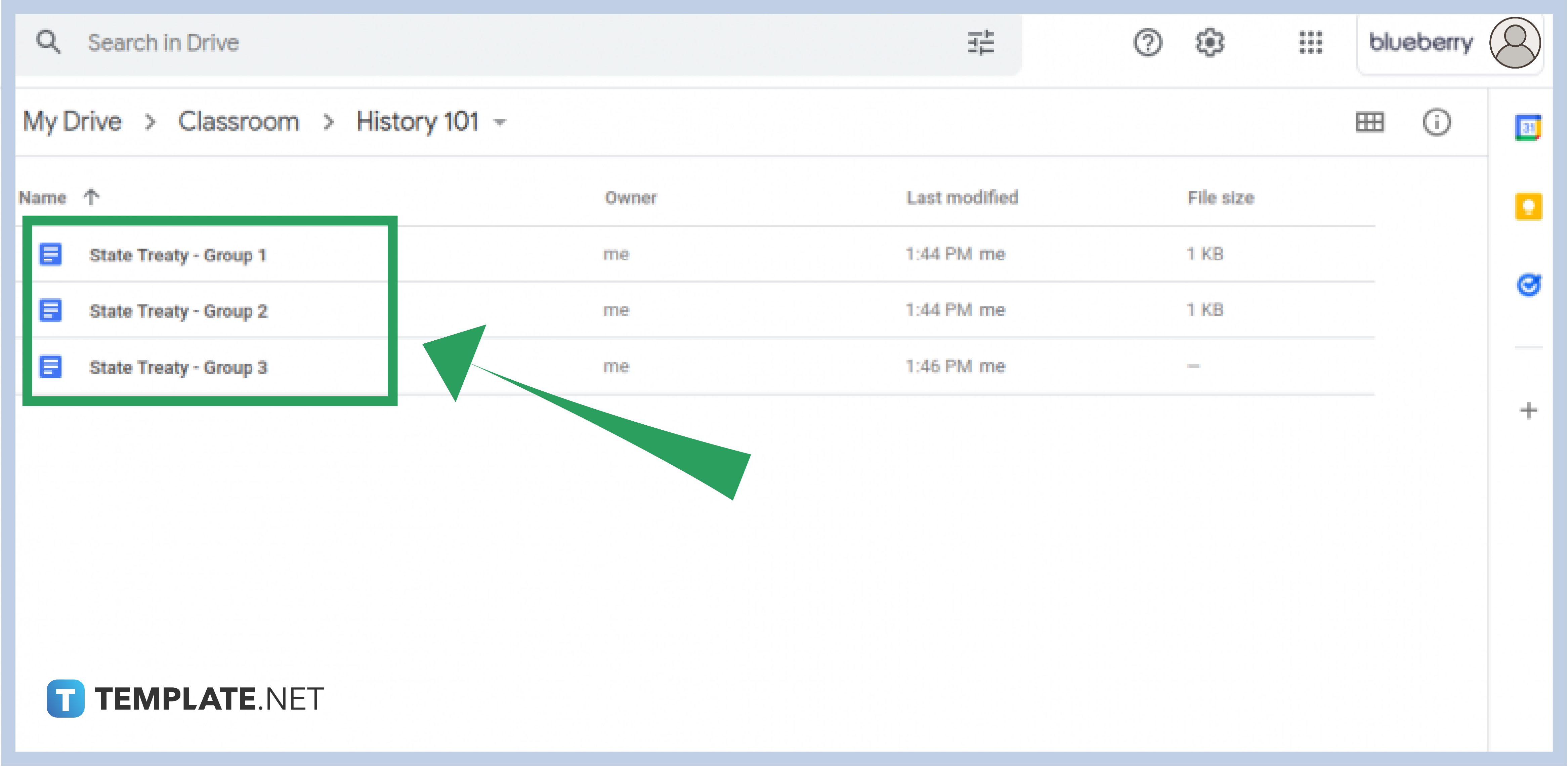Open Google Calendar from the side panel
Image resolution: width=1568 pixels, height=766 pixels.
pyautogui.click(x=1528, y=126)
